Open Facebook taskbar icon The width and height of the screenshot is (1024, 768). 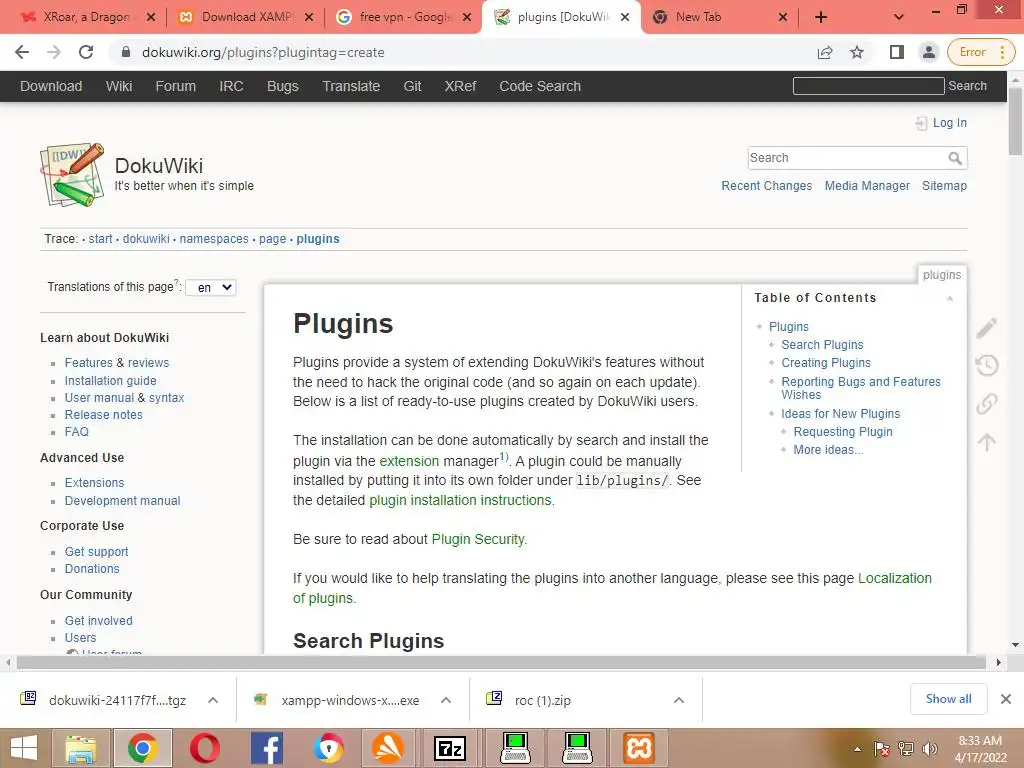(x=266, y=748)
